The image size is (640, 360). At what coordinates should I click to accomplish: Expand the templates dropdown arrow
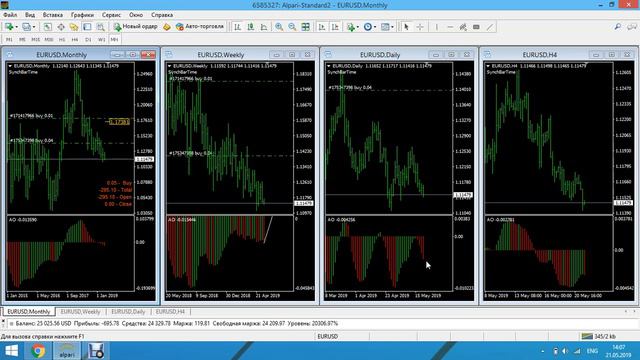point(392,27)
